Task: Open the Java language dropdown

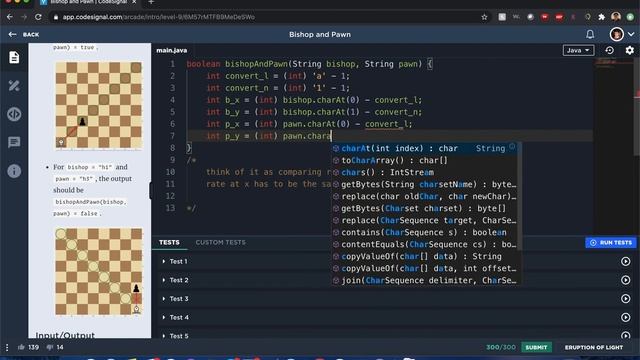Action: (x=578, y=50)
